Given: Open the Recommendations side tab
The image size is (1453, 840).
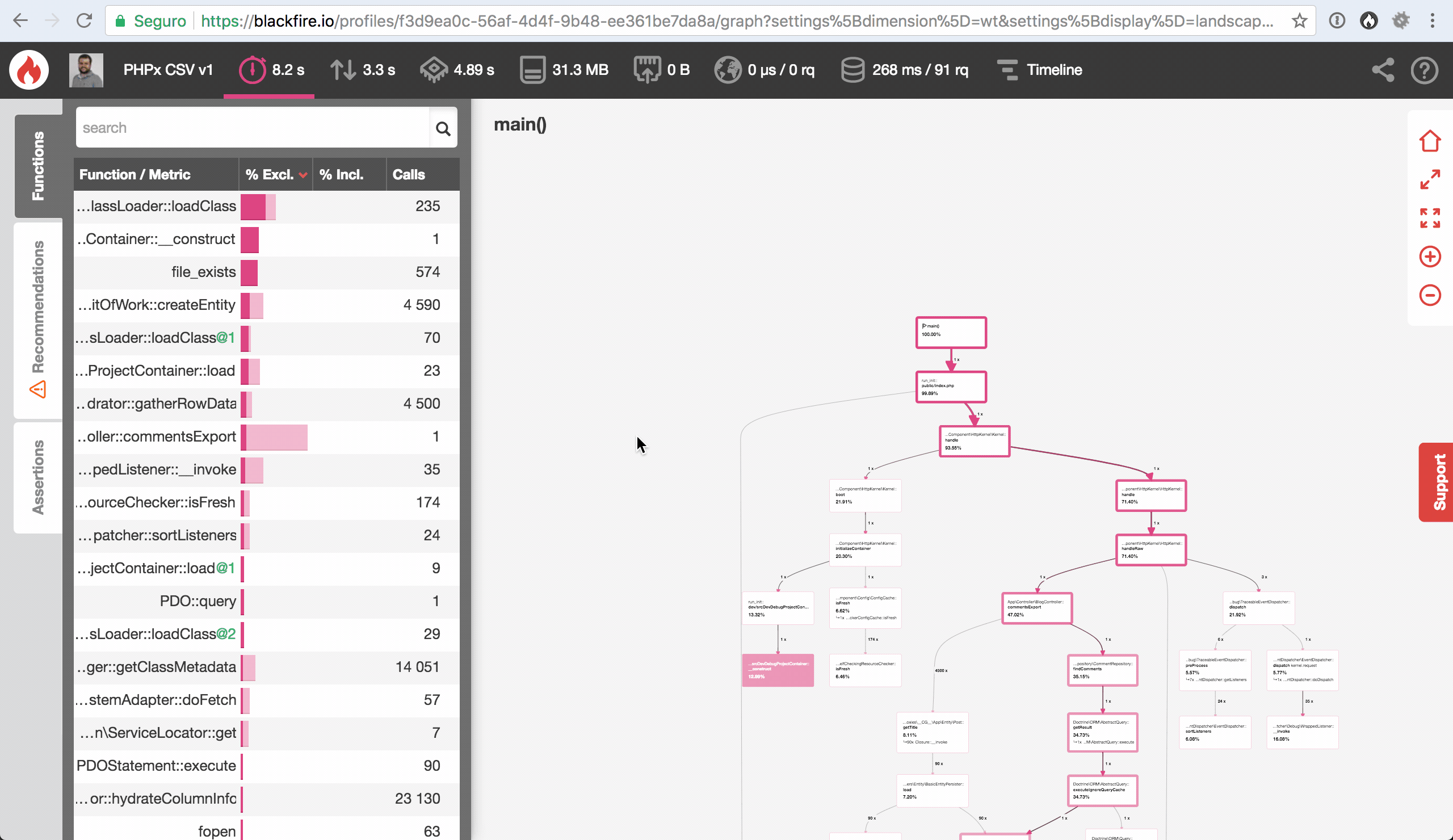Looking at the screenshot, I should click(x=38, y=319).
